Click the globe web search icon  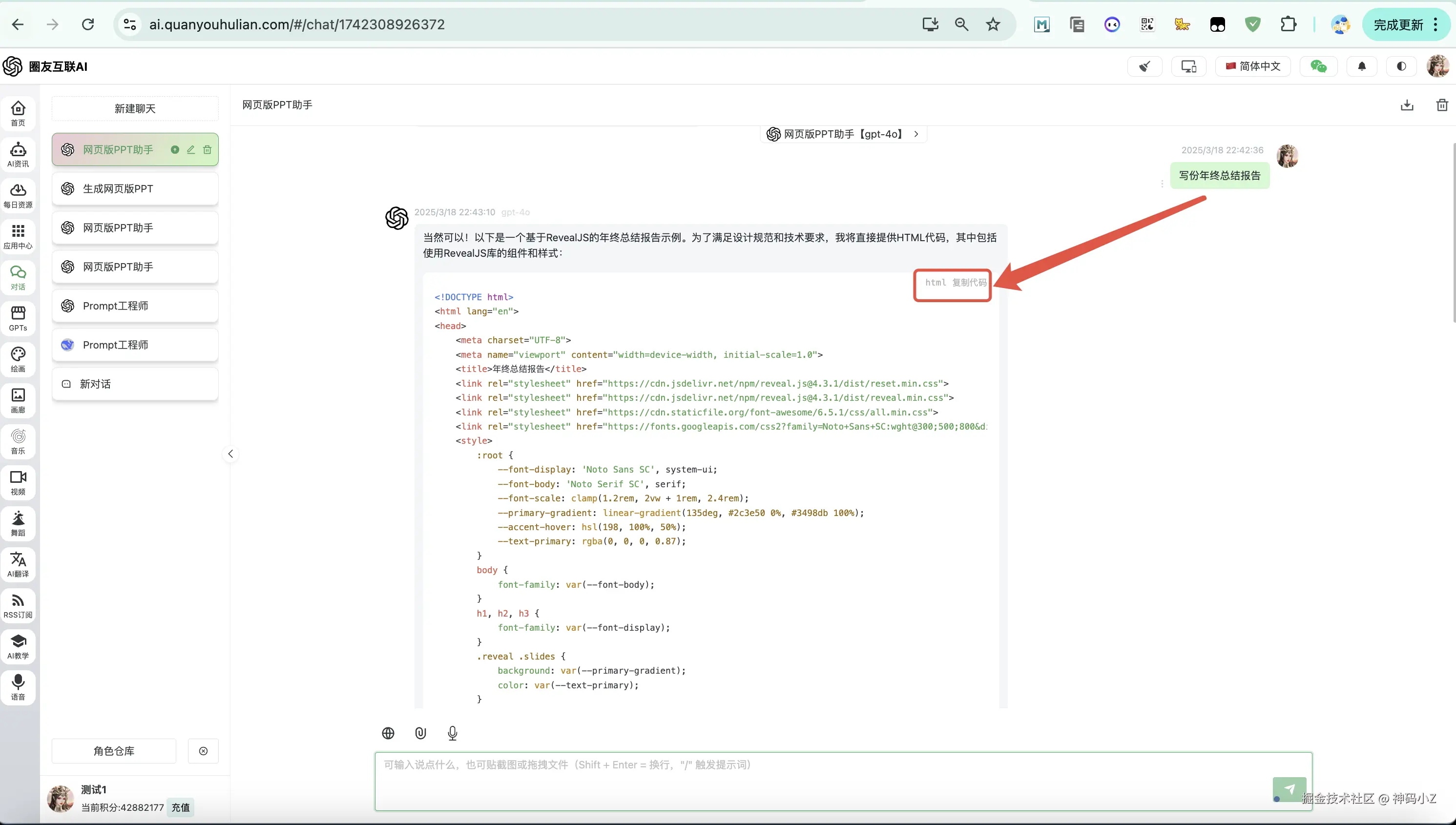388,733
